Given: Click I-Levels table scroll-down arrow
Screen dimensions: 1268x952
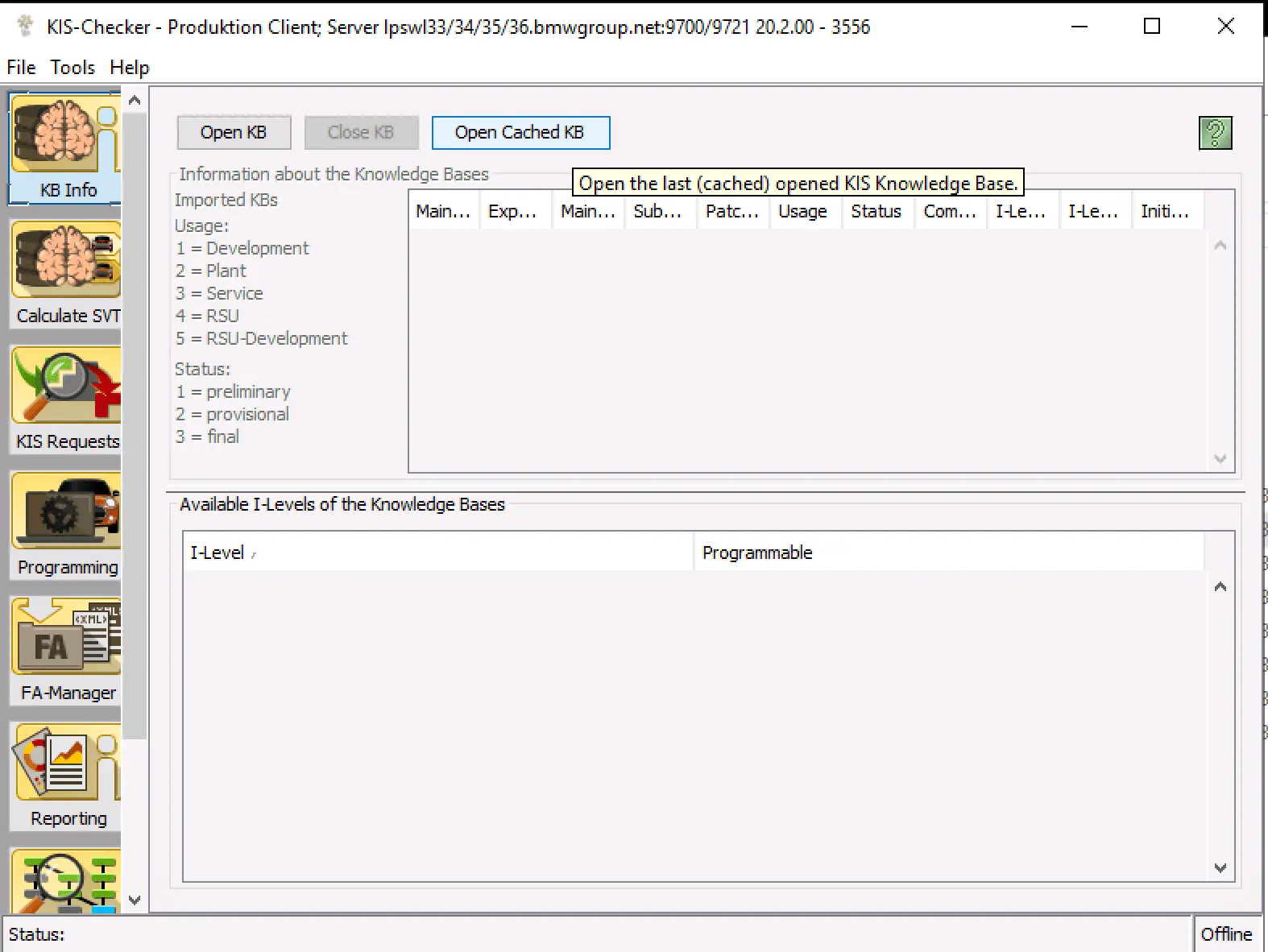Looking at the screenshot, I should [x=1220, y=867].
